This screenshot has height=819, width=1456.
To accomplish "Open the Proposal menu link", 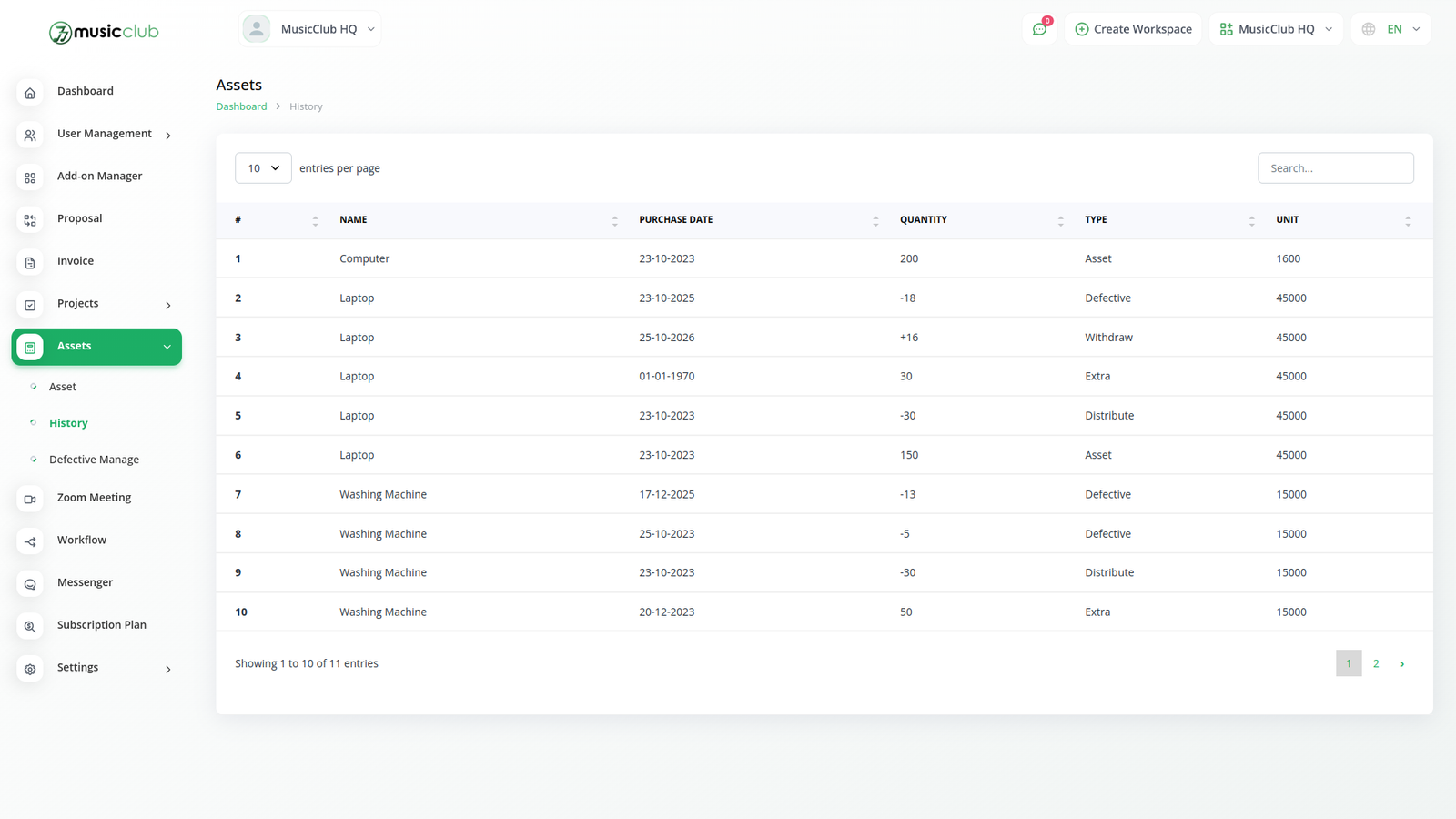I will 80,218.
